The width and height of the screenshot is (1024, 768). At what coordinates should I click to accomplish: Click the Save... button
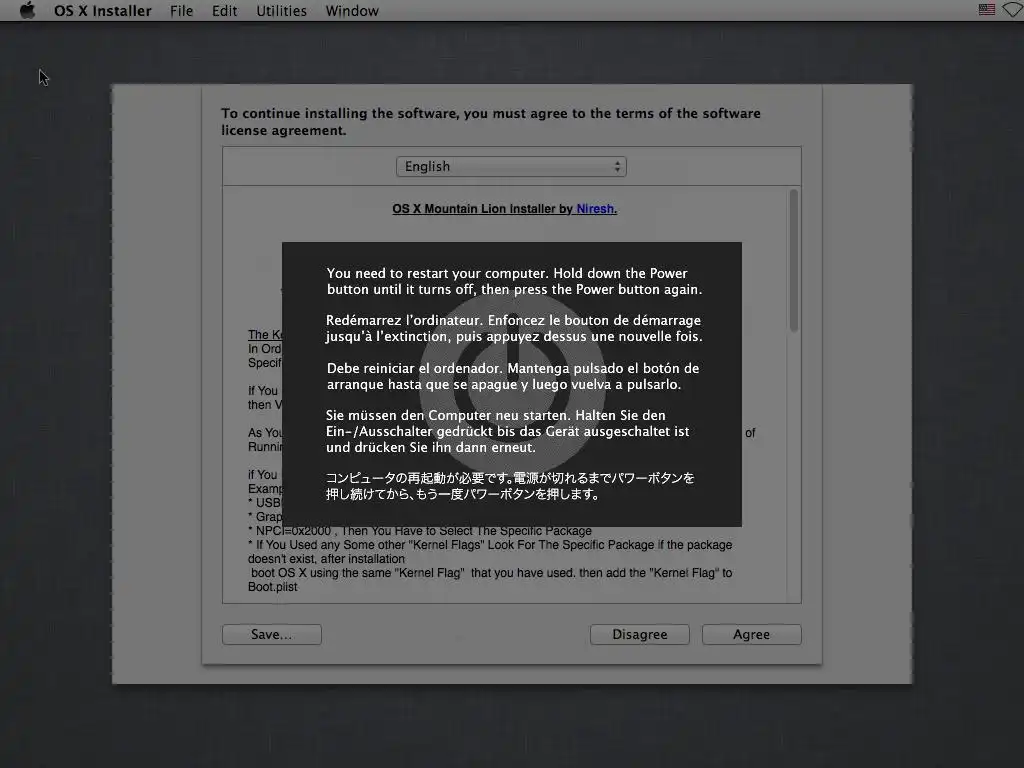point(272,634)
